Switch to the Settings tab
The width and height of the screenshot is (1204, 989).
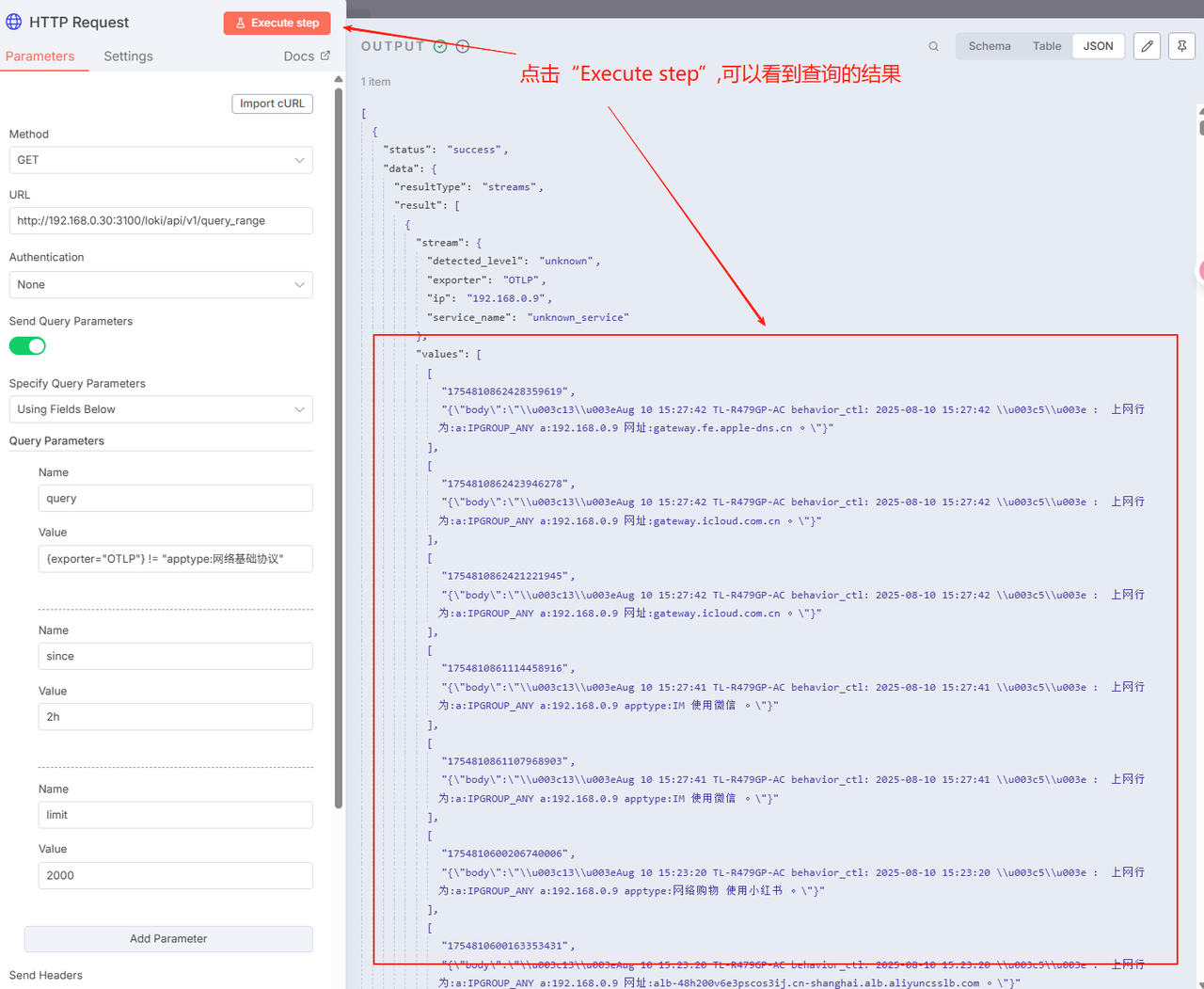[x=128, y=56]
